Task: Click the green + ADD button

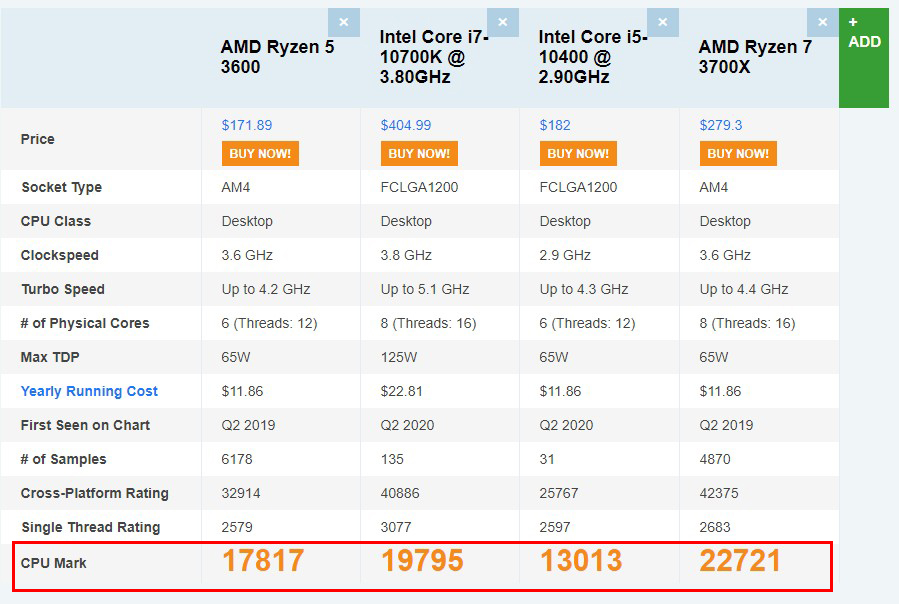Action: pyautogui.click(x=864, y=57)
